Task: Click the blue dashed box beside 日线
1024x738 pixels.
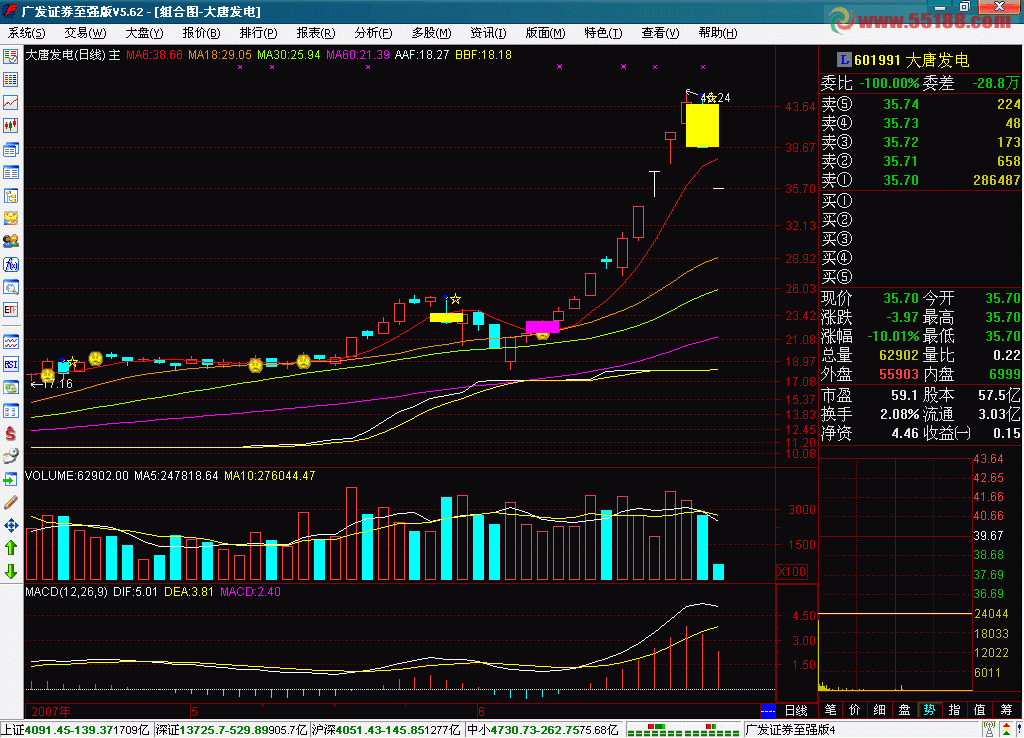Action: tap(768, 711)
